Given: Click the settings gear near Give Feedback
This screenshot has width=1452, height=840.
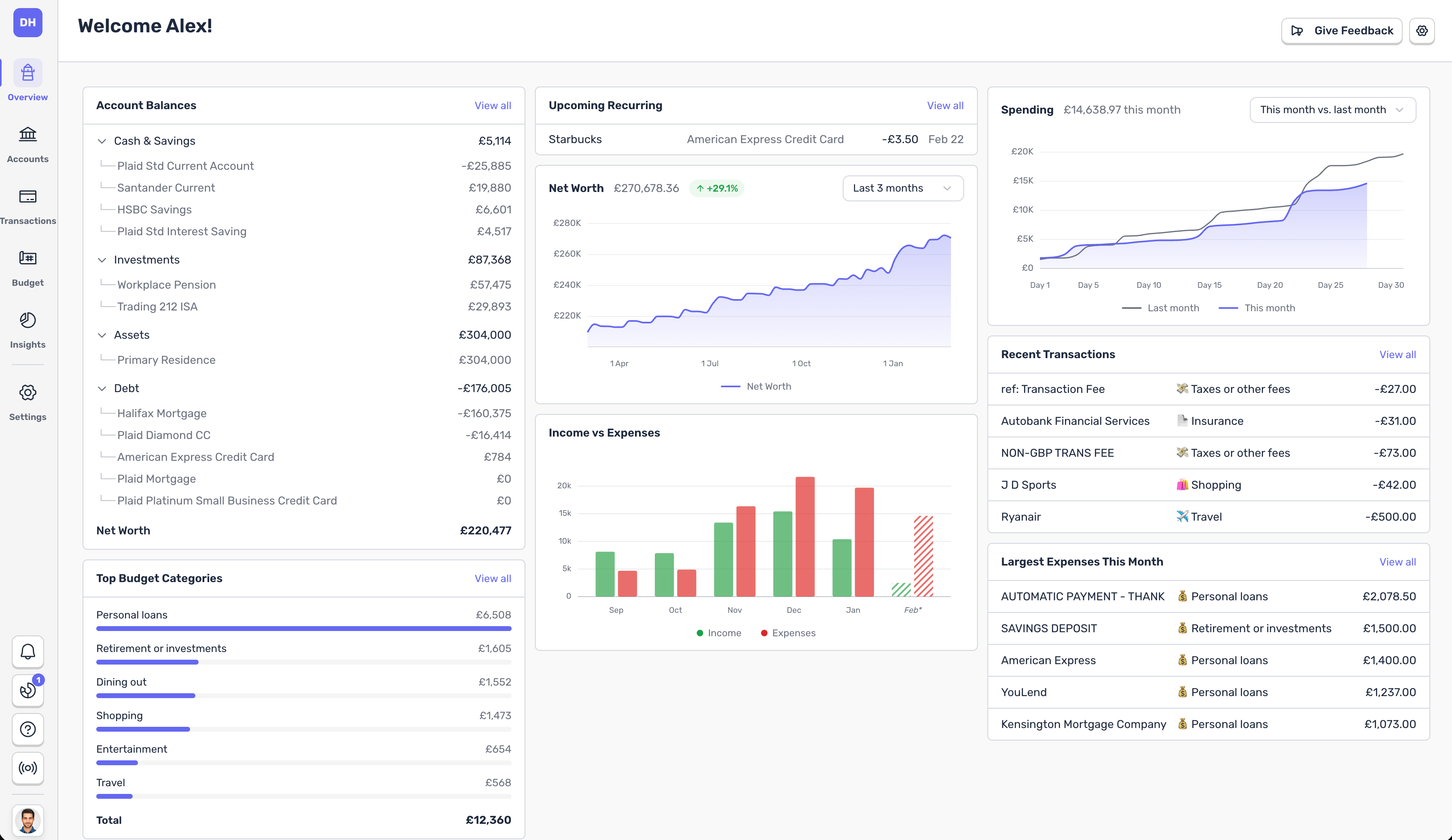Looking at the screenshot, I should (1421, 30).
